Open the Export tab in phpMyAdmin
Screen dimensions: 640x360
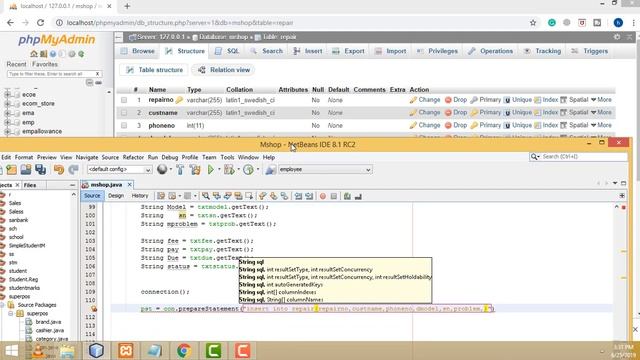(348, 51)
